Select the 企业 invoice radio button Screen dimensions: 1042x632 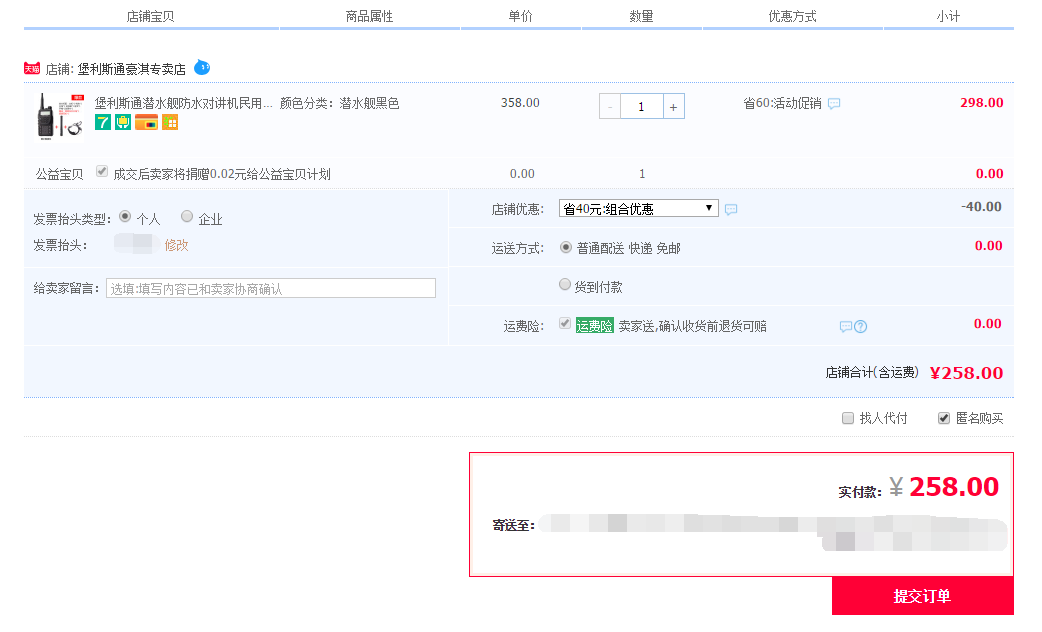(x=187, y=217)
